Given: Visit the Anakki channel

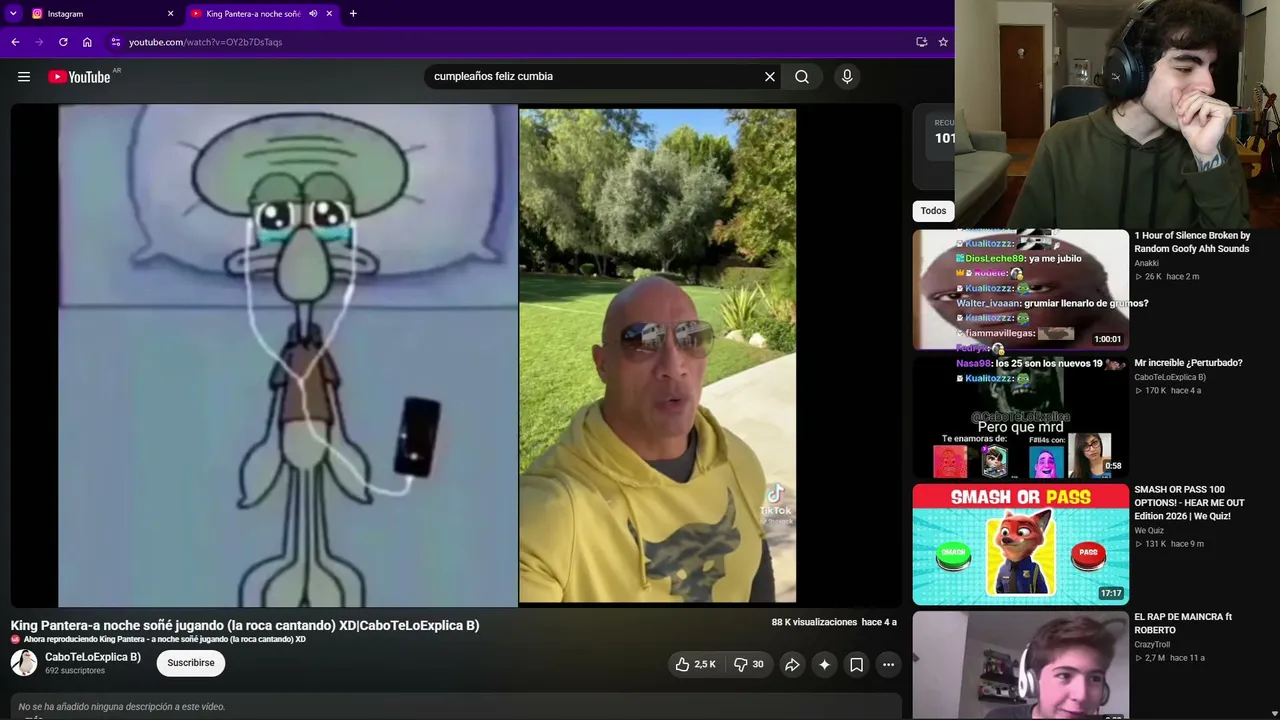Looking at the screenshot, I should [x=1147, y=263].
